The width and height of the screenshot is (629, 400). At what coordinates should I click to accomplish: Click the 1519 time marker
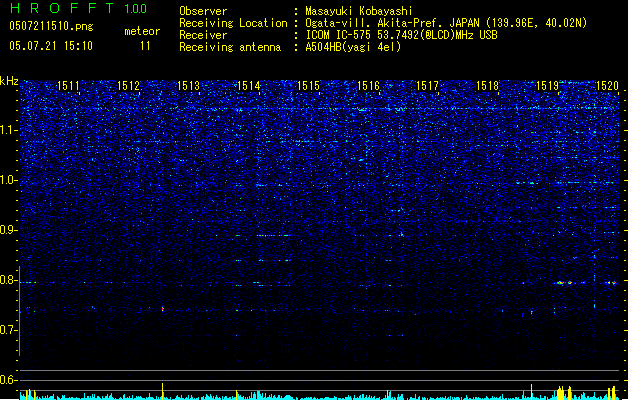548,86
